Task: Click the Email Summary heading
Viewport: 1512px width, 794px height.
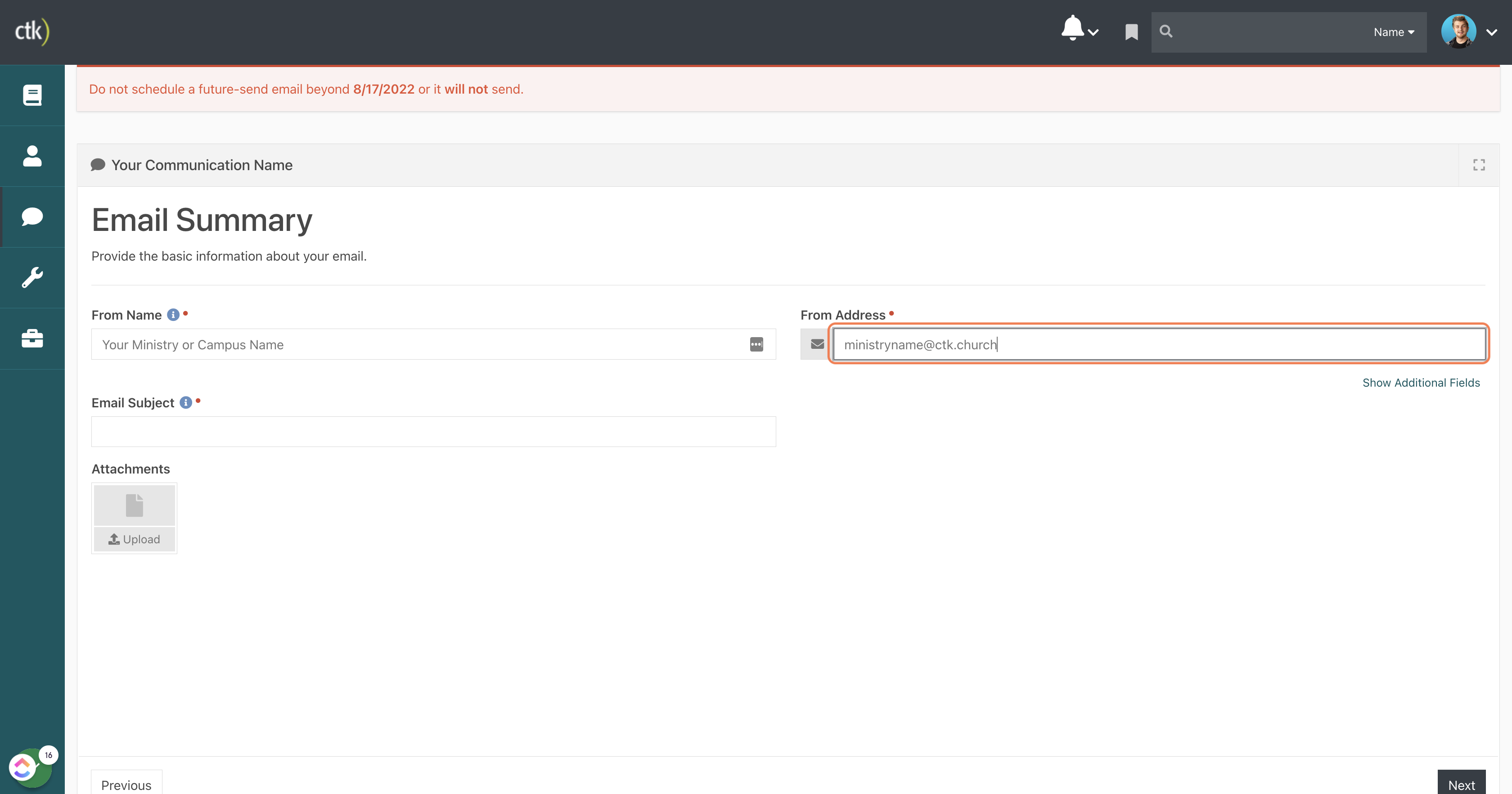Action: [x=202, y=220]
